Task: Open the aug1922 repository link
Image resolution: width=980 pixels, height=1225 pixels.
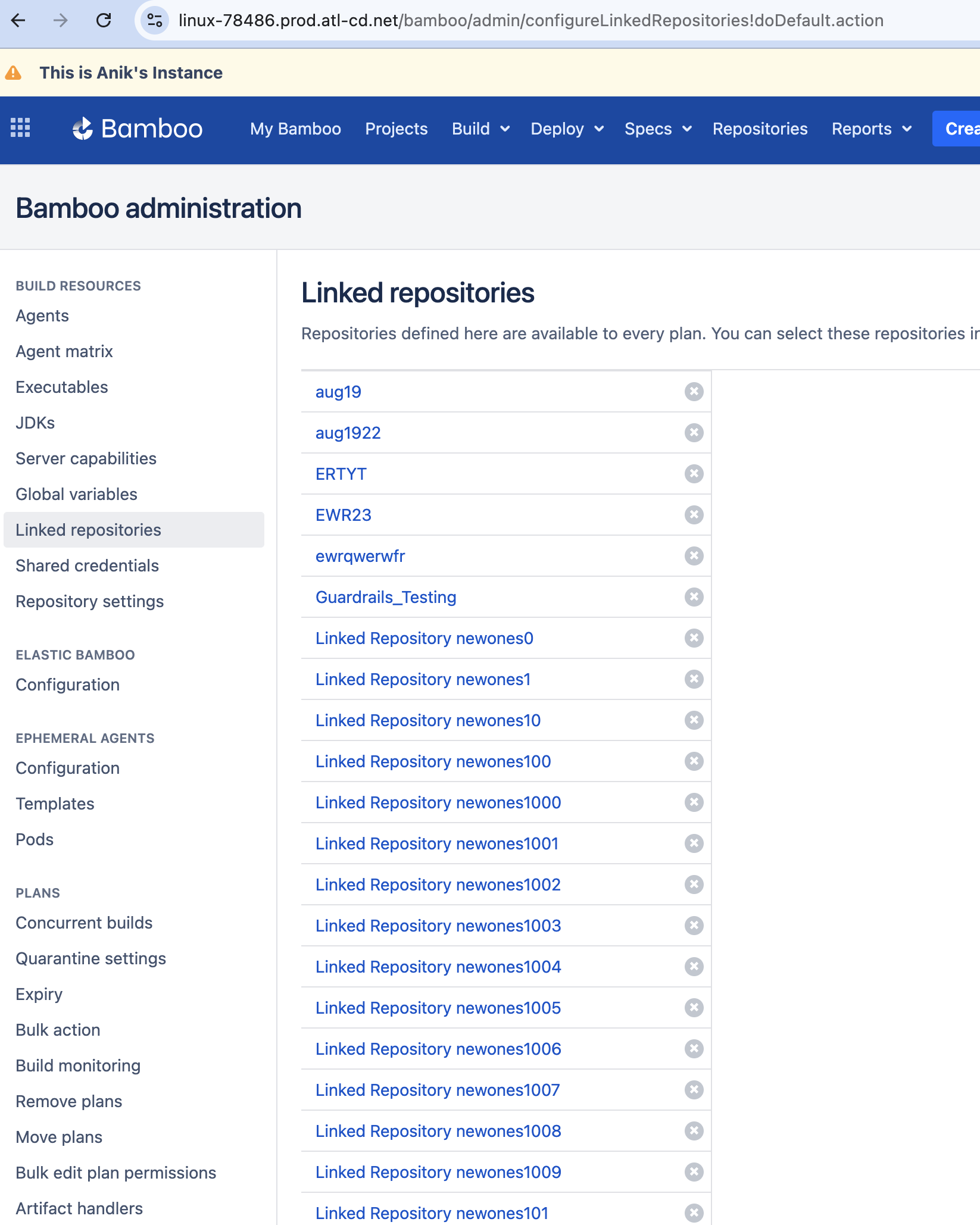Action: point(348,433)
